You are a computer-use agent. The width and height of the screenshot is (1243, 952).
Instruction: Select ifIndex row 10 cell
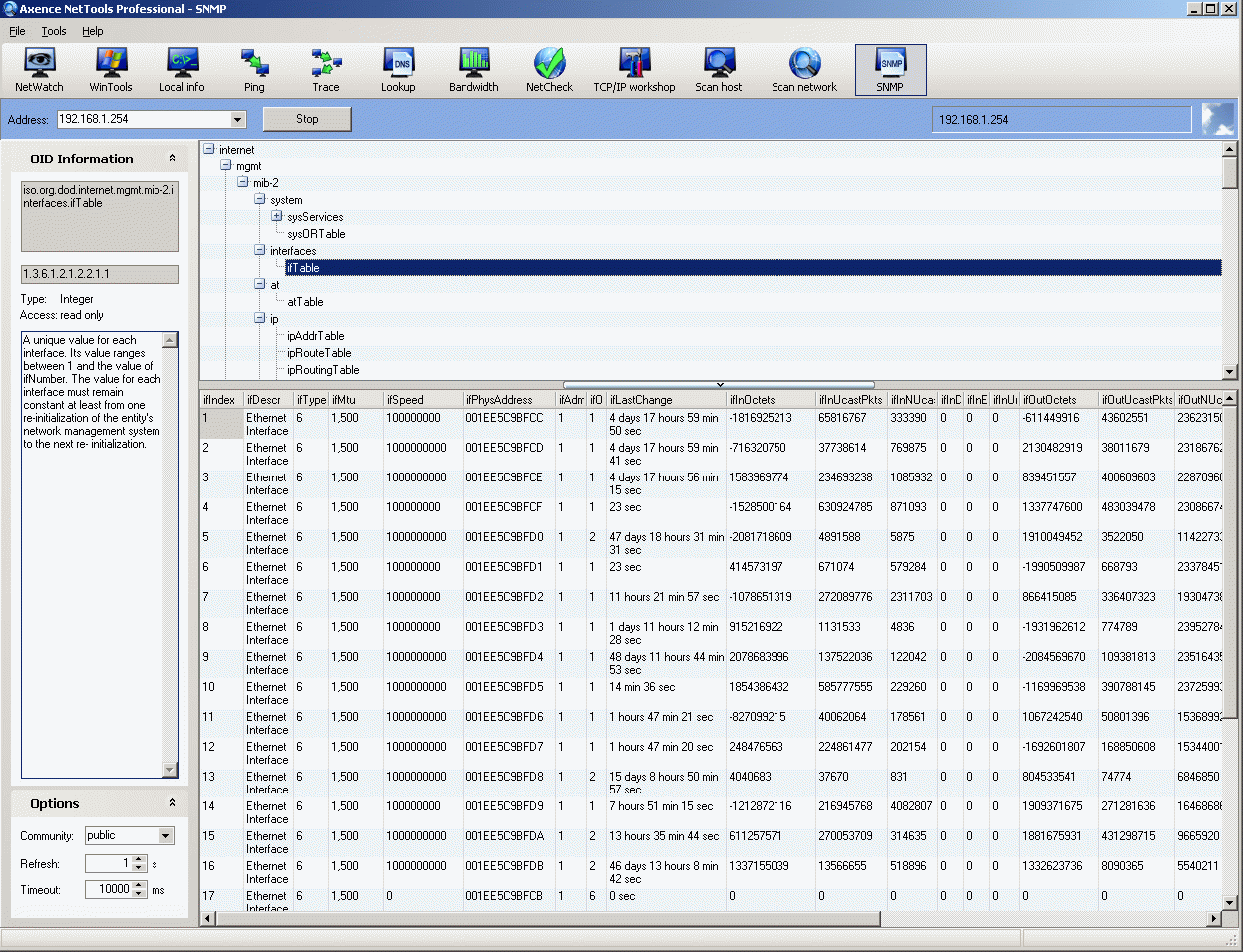[x=221, y=693]
